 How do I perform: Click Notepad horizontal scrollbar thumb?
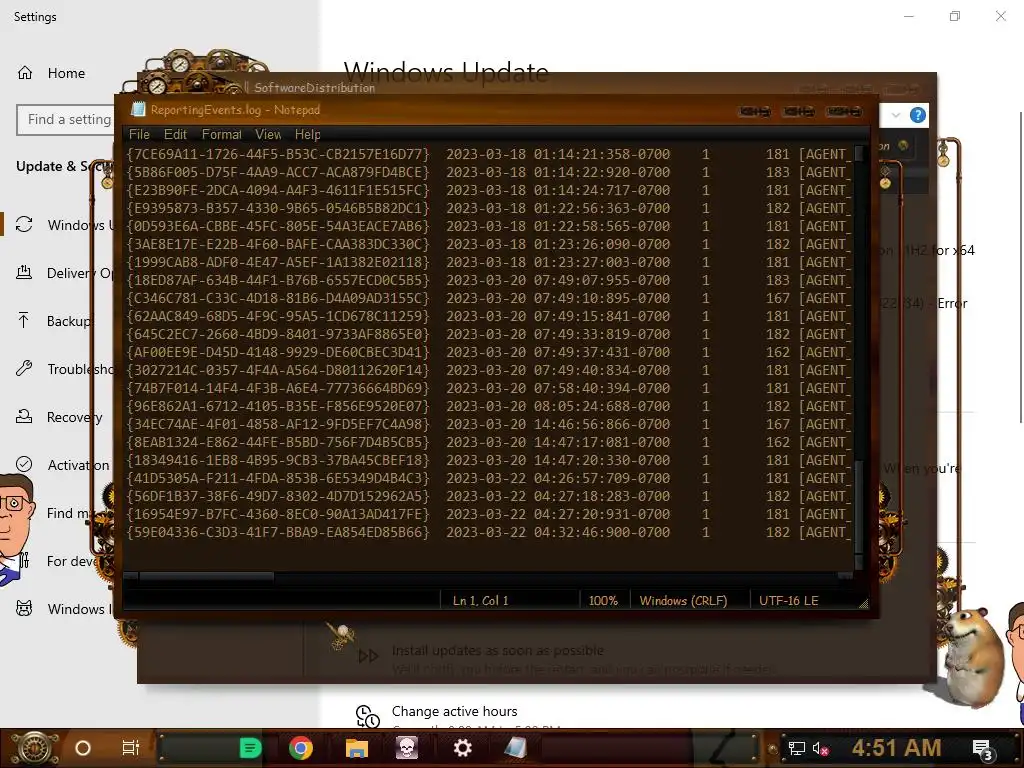click(206, 577)
